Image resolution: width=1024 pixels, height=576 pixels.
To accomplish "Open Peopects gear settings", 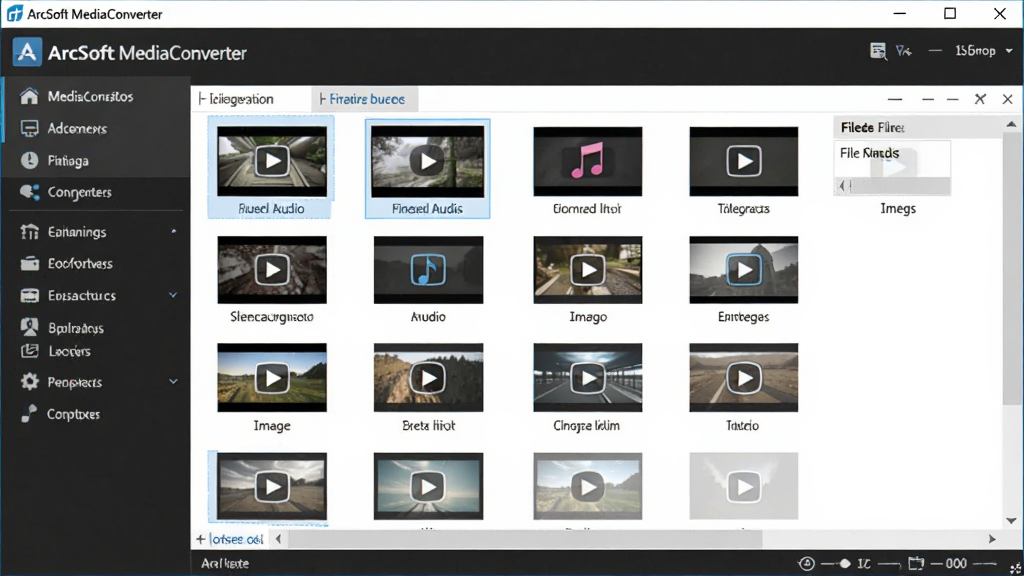I will [x=29, y=382].
